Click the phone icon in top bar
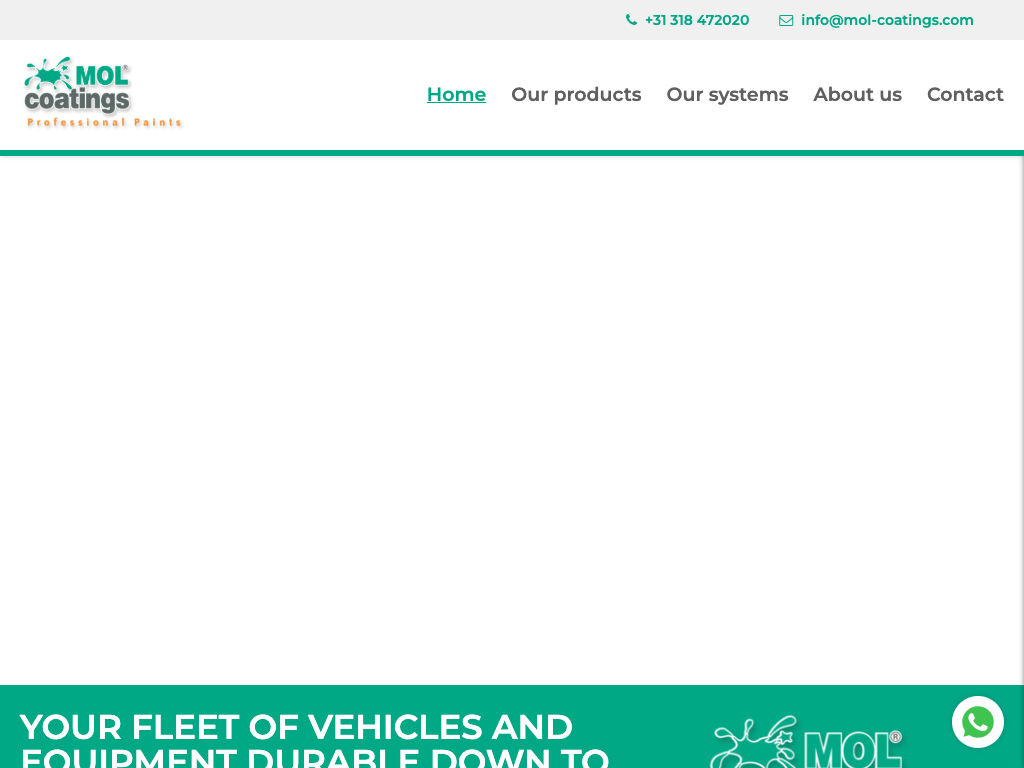This screenshot has height=768, width=1024. point(631,20)
